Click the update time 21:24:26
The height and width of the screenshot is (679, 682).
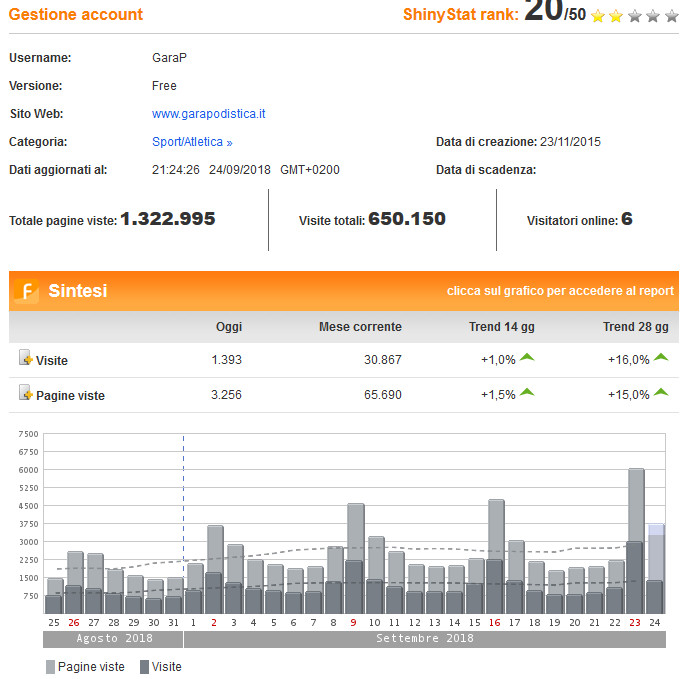[x=176, y=170]
